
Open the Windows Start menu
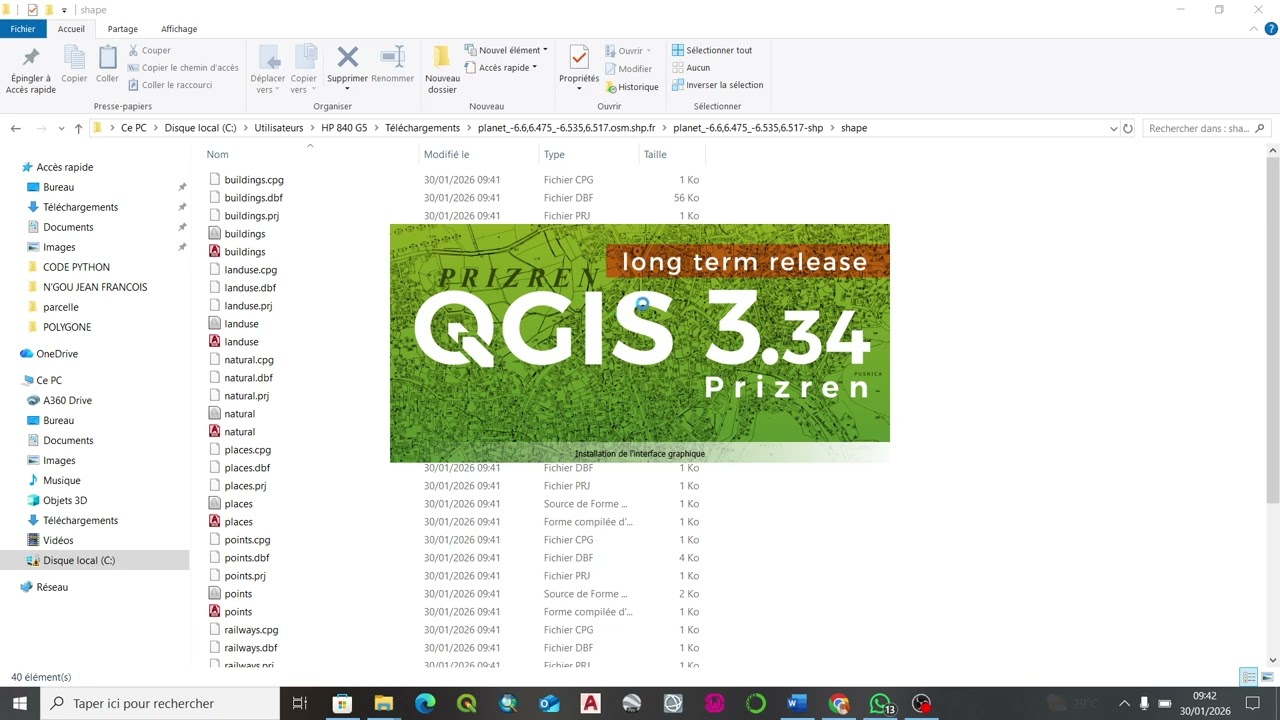(20, 703)
